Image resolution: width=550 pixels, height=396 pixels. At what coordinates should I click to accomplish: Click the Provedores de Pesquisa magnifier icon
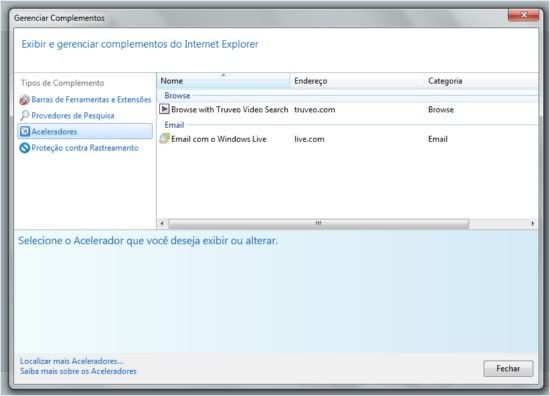[24, 115]
